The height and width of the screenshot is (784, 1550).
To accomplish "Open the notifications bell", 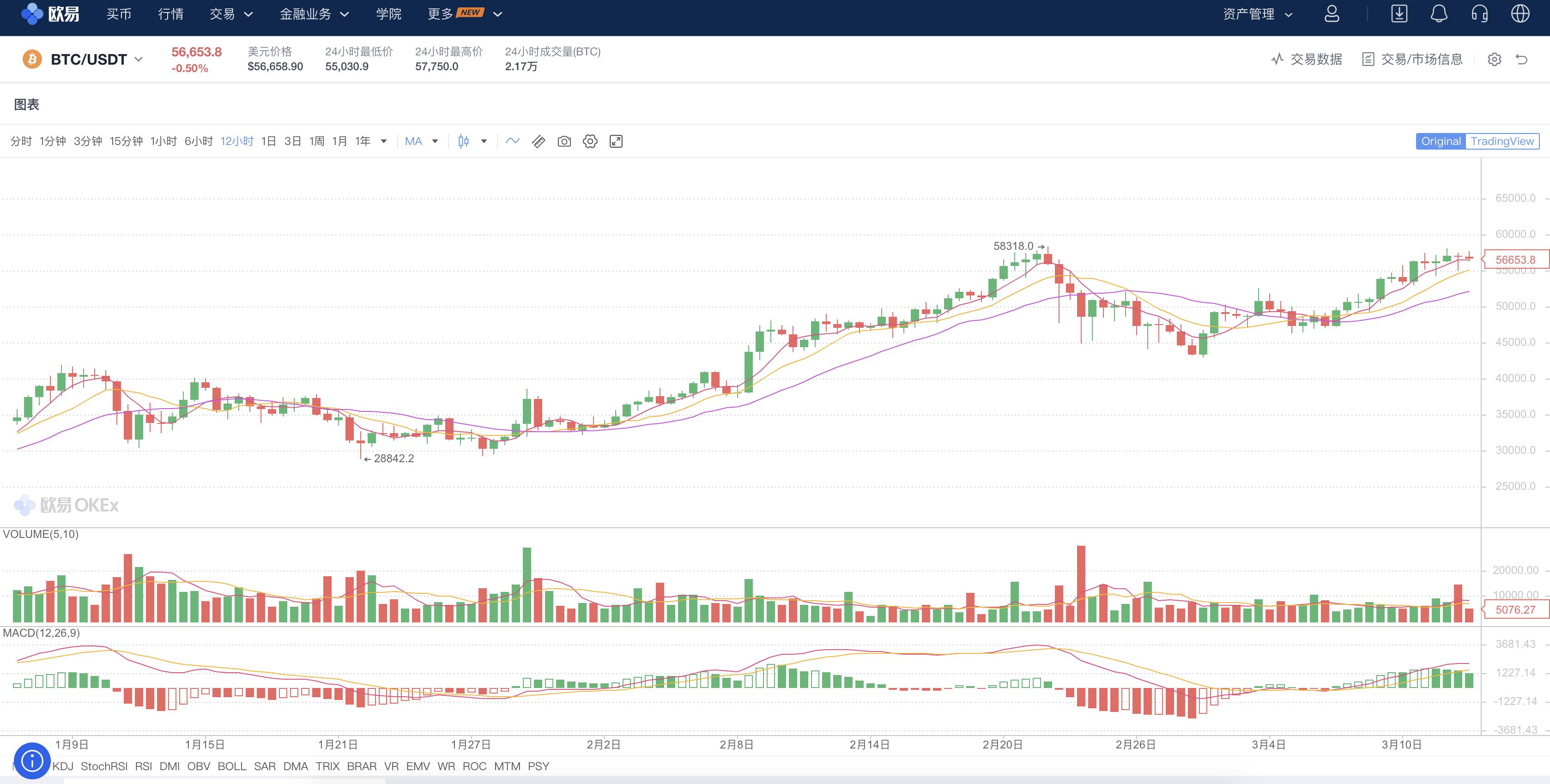I will (x=1439, y=14).
